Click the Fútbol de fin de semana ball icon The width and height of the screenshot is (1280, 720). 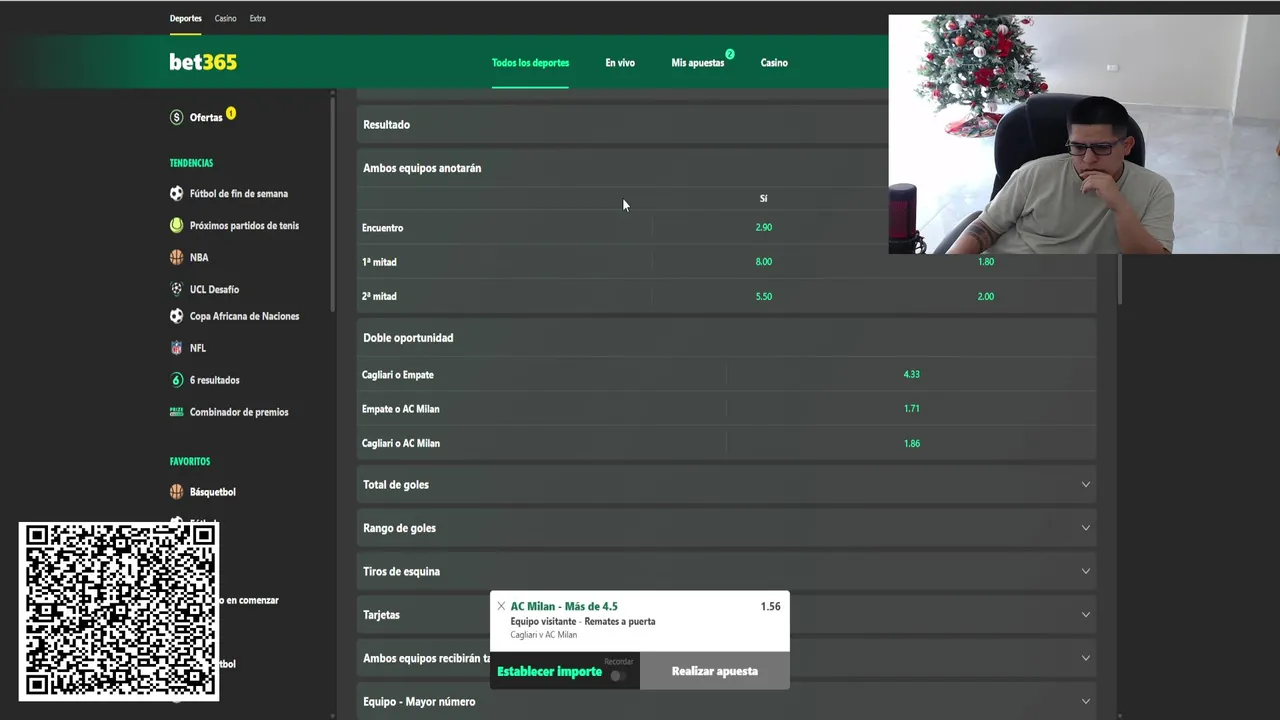click(x=177, y=194)
